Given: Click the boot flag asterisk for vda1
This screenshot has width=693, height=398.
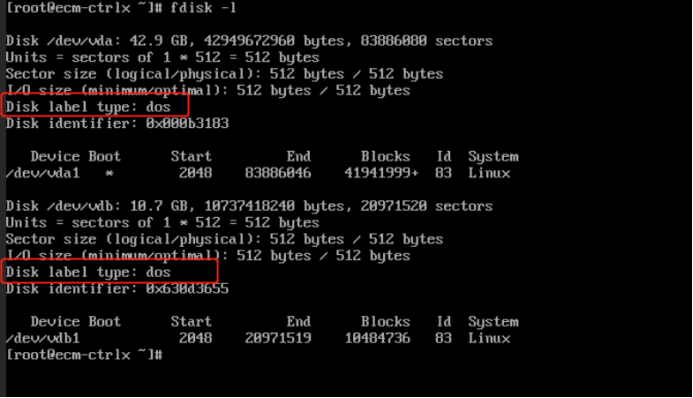Looking at the screenshot, I should click(x=109, y=173).
